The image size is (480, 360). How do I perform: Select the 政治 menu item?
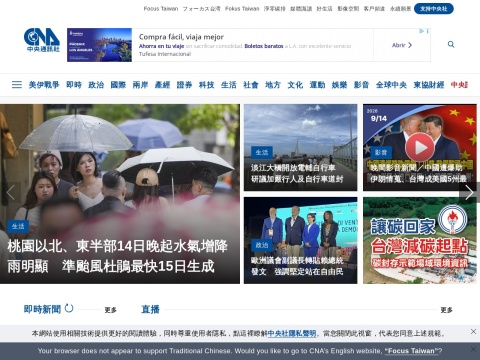tap(96, 85)
